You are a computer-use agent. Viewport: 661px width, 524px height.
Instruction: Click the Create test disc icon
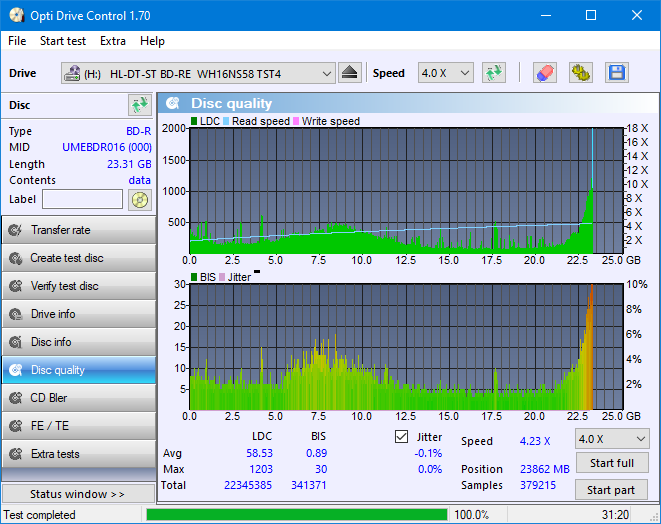[16, 258]
